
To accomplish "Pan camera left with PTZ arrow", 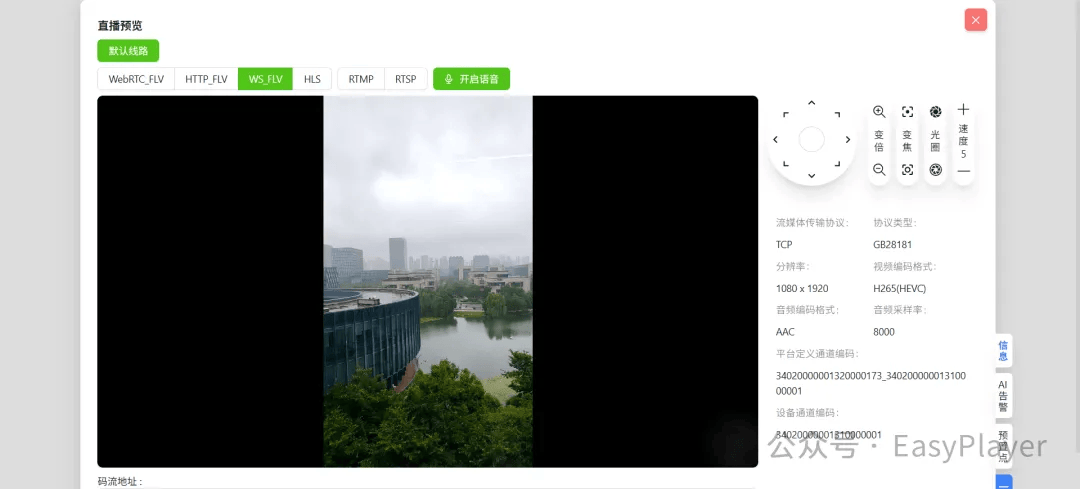I will pos(776,140).
